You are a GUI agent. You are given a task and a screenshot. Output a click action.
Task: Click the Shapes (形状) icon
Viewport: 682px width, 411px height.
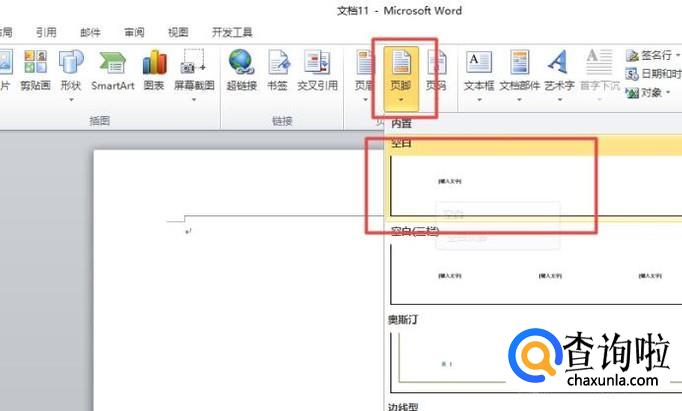[x=71, y=62]
